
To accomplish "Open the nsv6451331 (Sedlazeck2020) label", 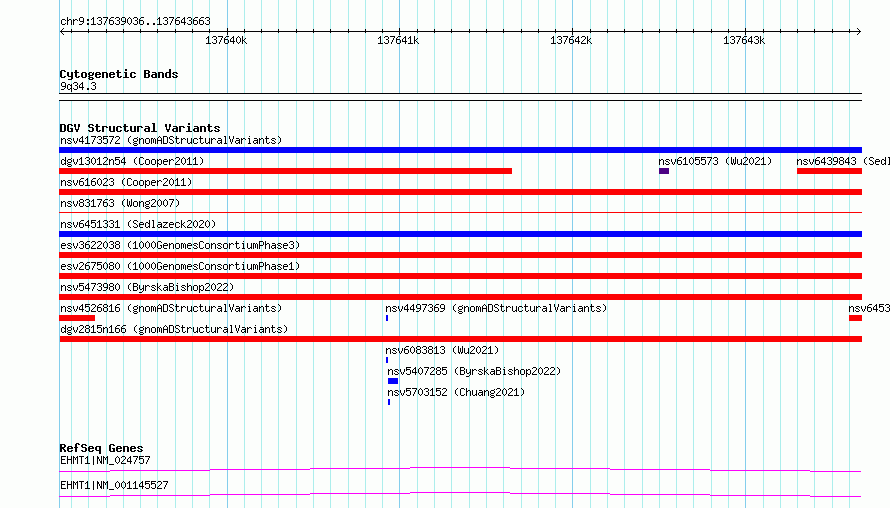I will tap(138, 224).
